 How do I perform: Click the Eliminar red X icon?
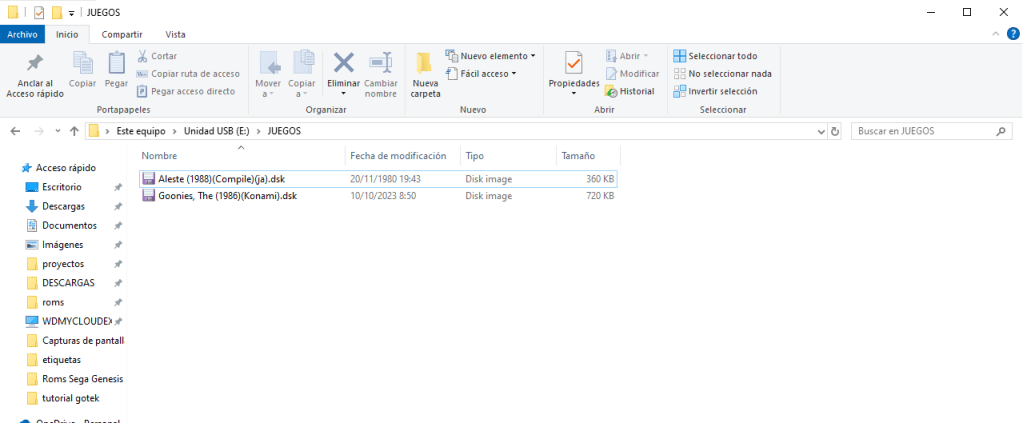click(x=343, y=64)
